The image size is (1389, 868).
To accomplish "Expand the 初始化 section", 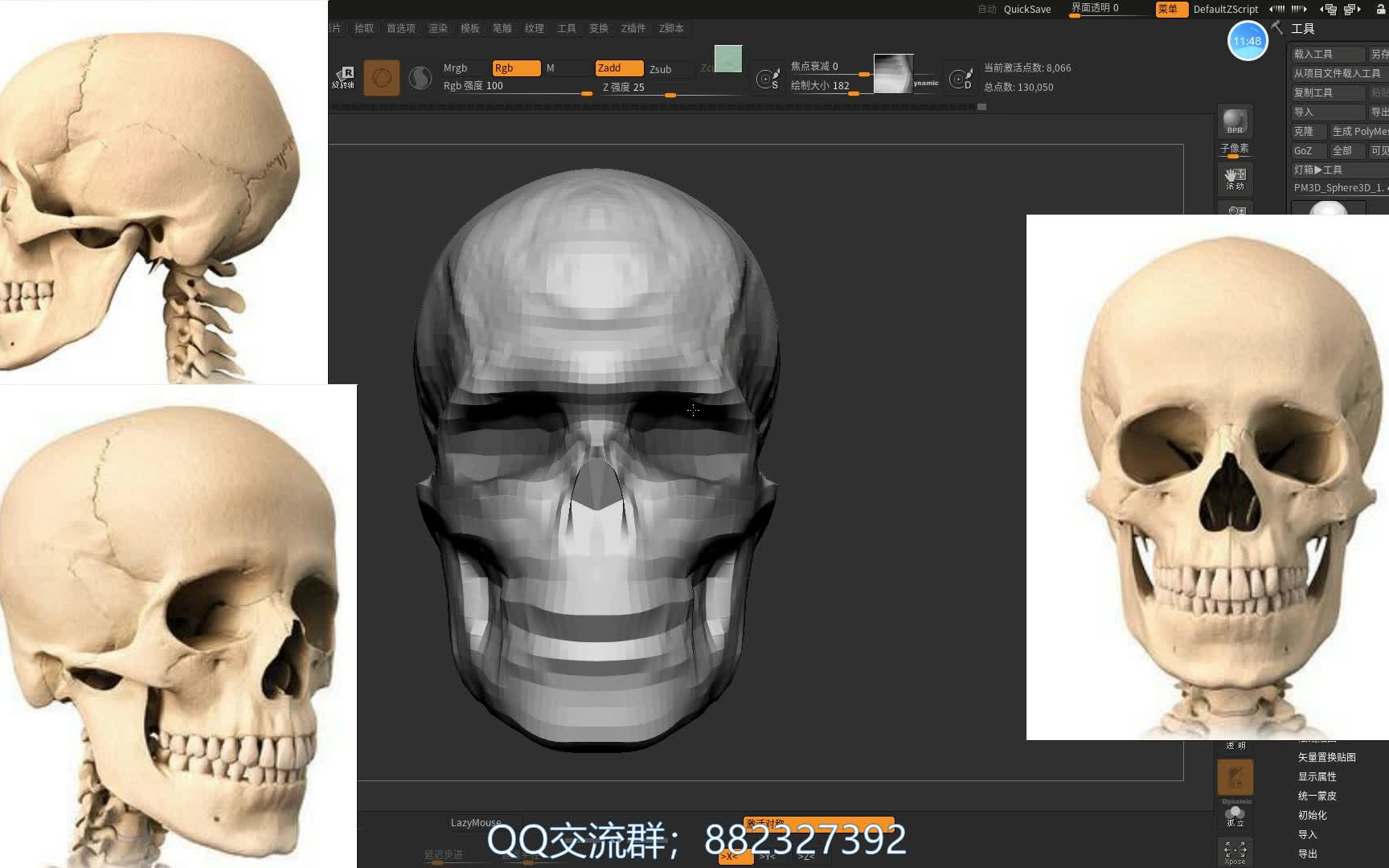I will [1313, 815].
